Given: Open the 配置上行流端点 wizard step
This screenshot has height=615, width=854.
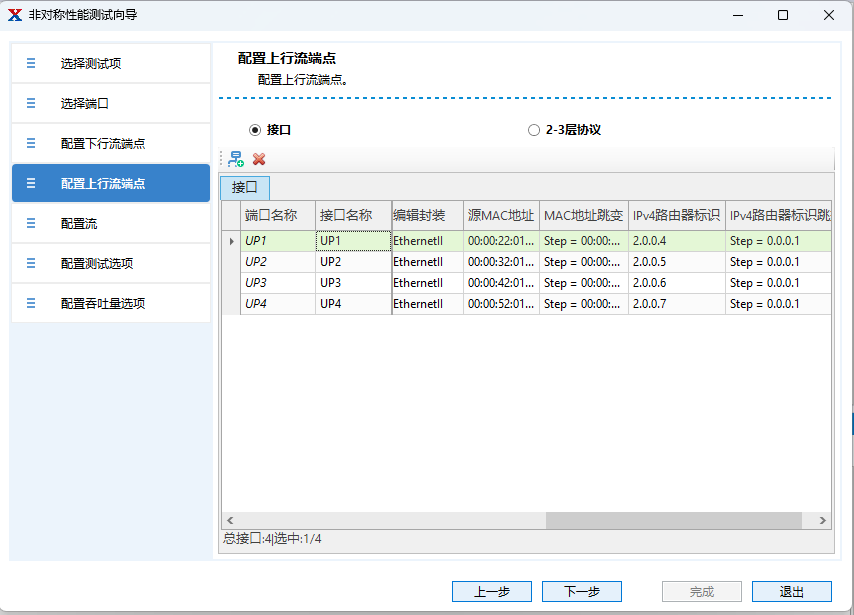Looking at the screenshot, I should [111, 183].
